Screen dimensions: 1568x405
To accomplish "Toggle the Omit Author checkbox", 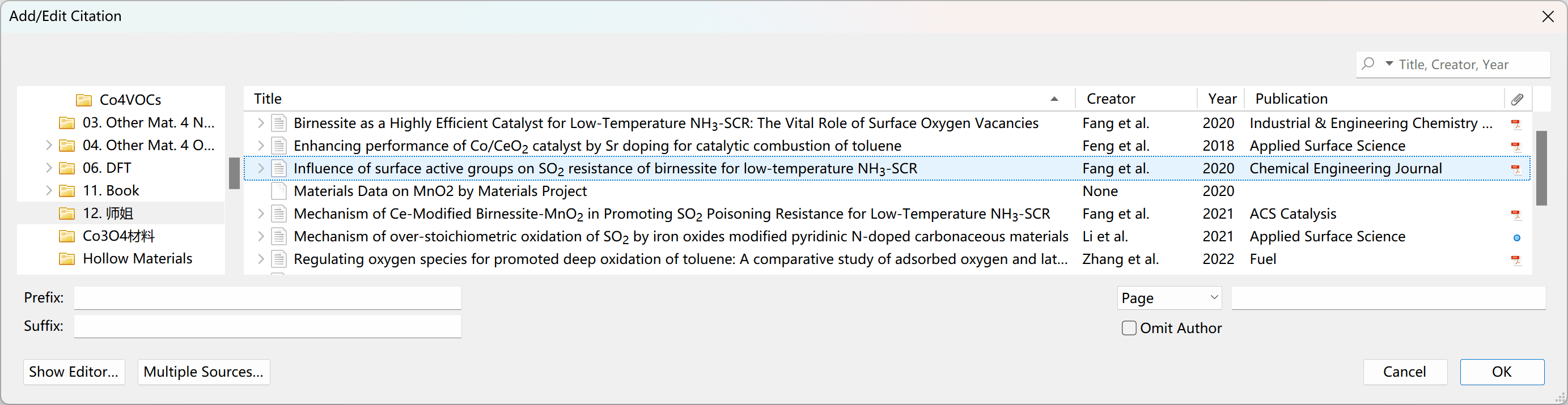I will [1129, 329].
